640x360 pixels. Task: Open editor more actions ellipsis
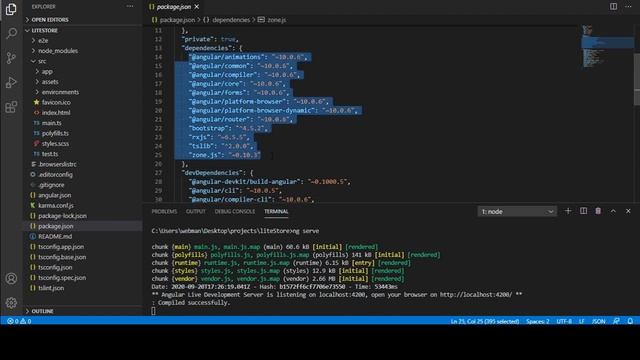tap(628, 7)
